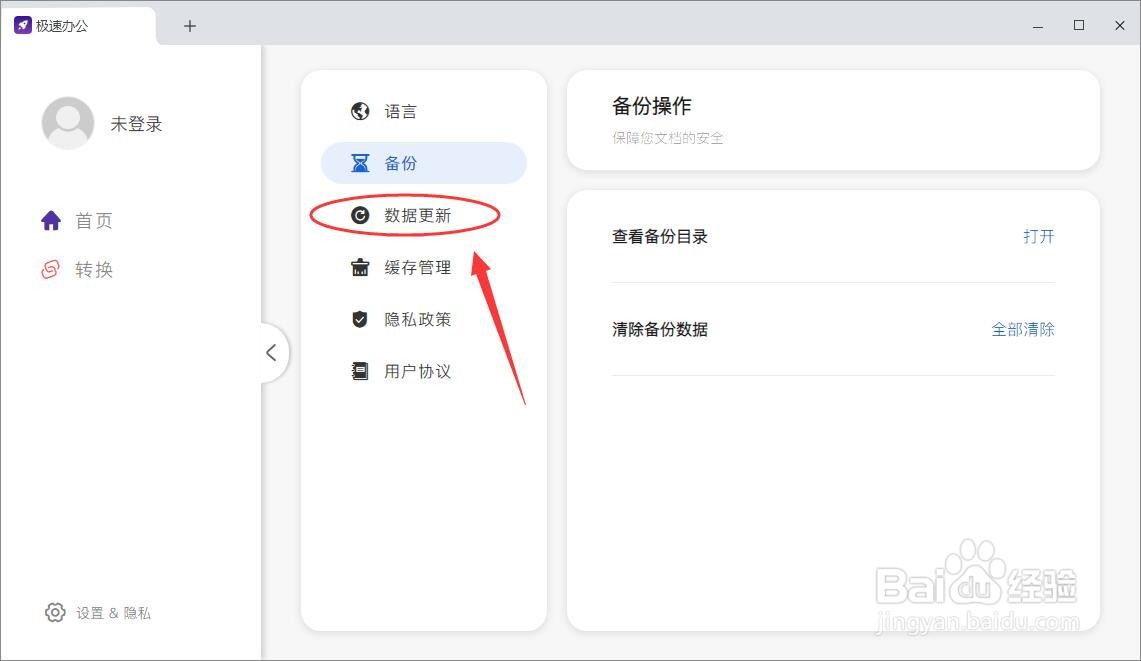This screenshot has width=1141, height=661.
Task: Click the 保障您文档的安全 subtitle
Action: pos(668,138)
